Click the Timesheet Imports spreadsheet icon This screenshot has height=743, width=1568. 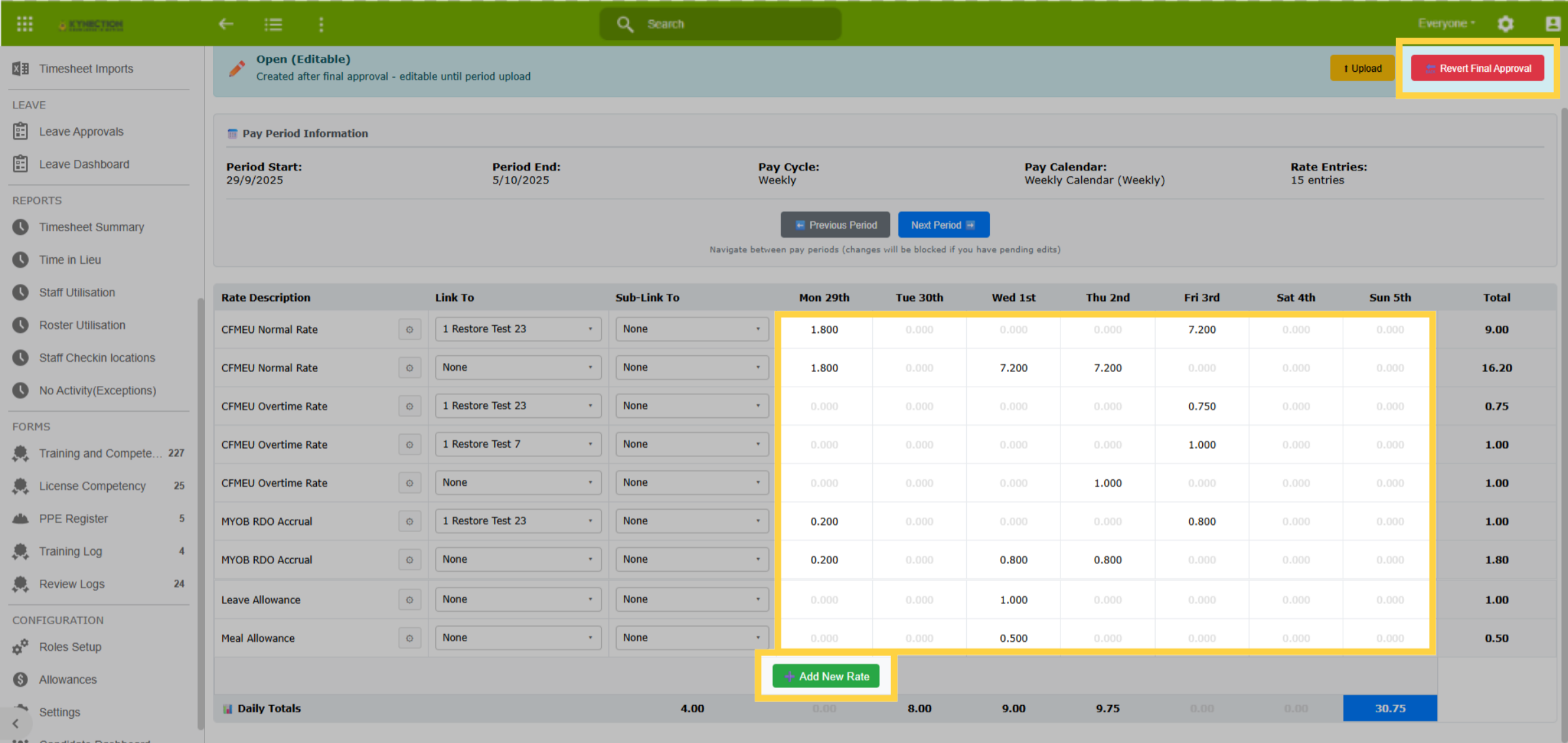pos(20,69)
